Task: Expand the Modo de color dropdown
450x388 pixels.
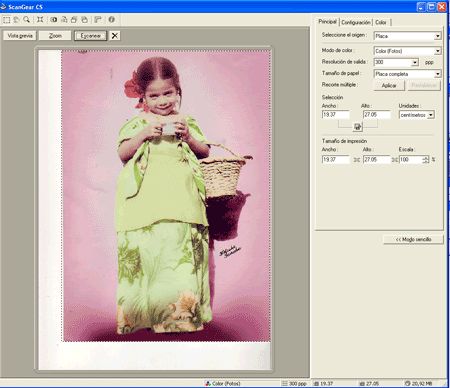Action: click(437, 51)
